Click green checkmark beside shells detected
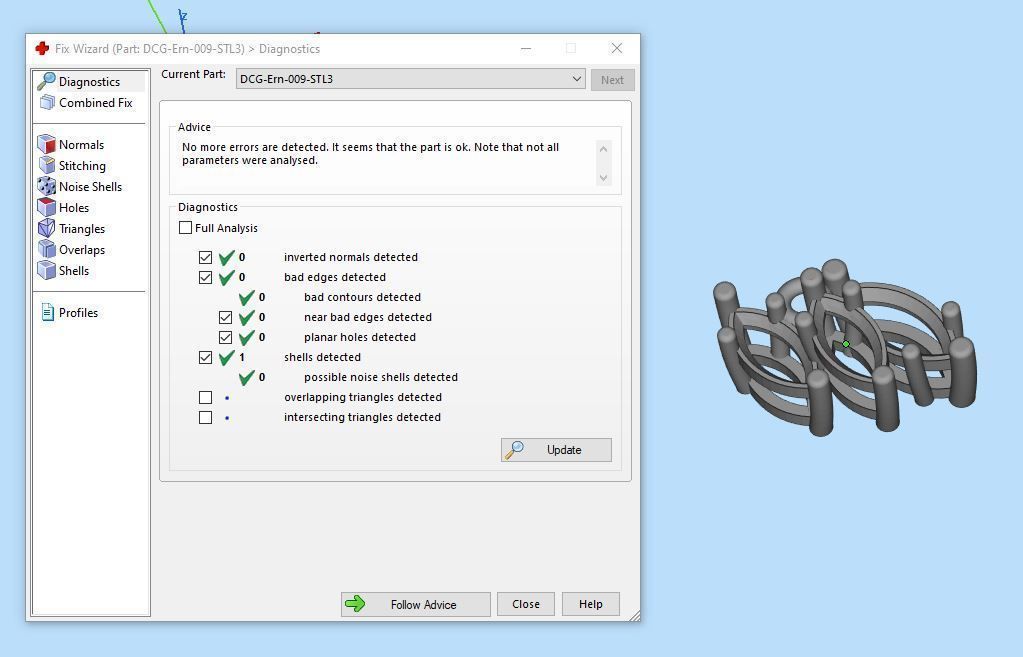 226,358
